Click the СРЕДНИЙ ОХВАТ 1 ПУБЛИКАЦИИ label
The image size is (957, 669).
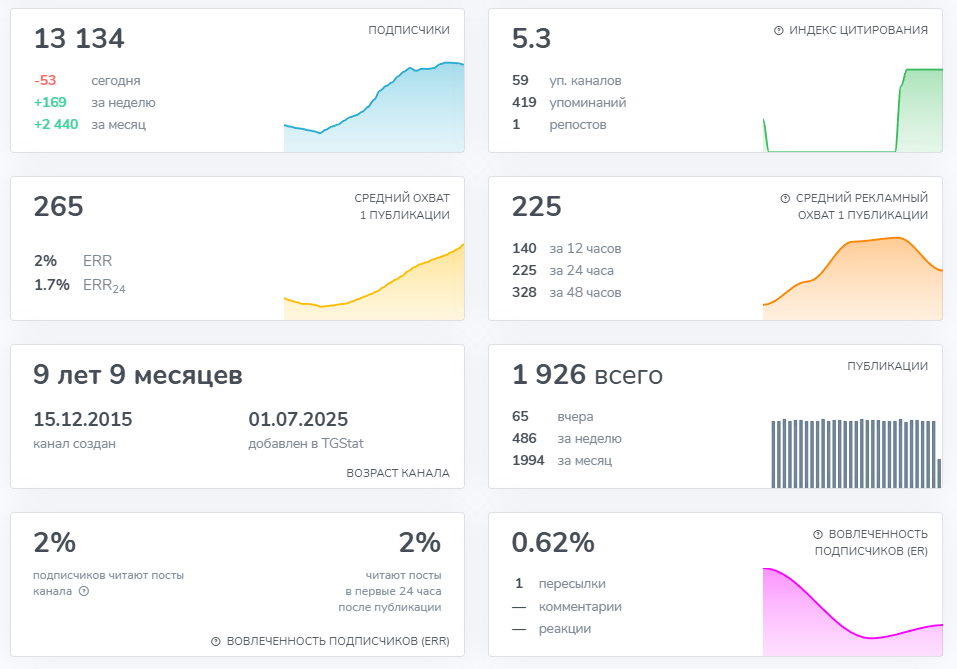coord(402,206)
